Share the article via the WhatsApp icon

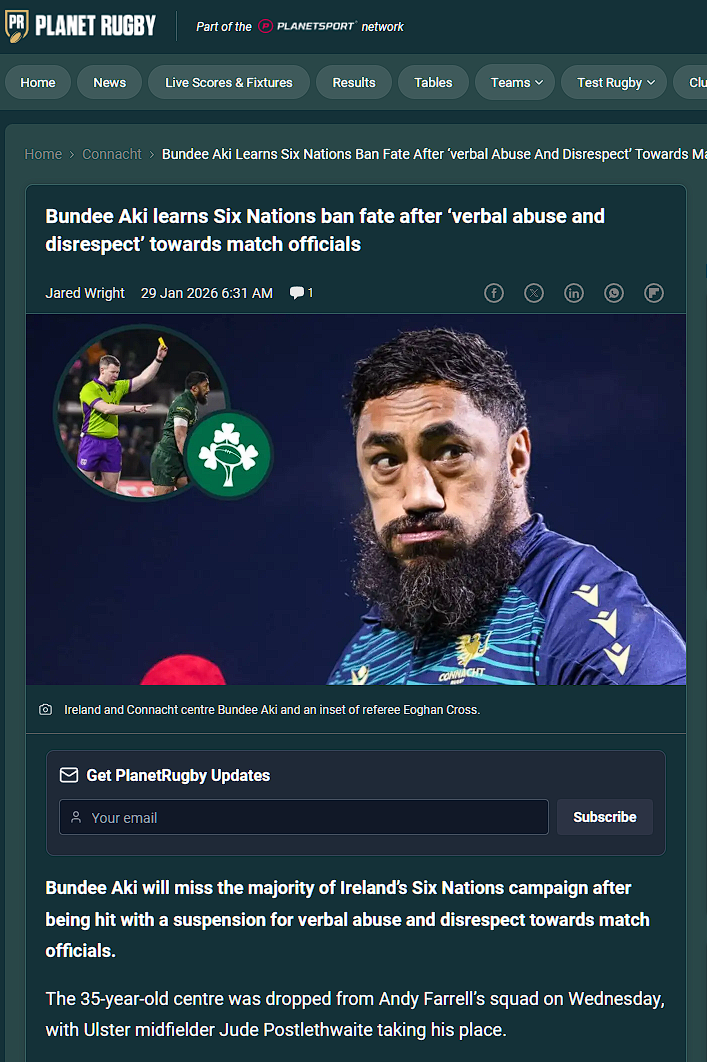(x=614, y=293)
